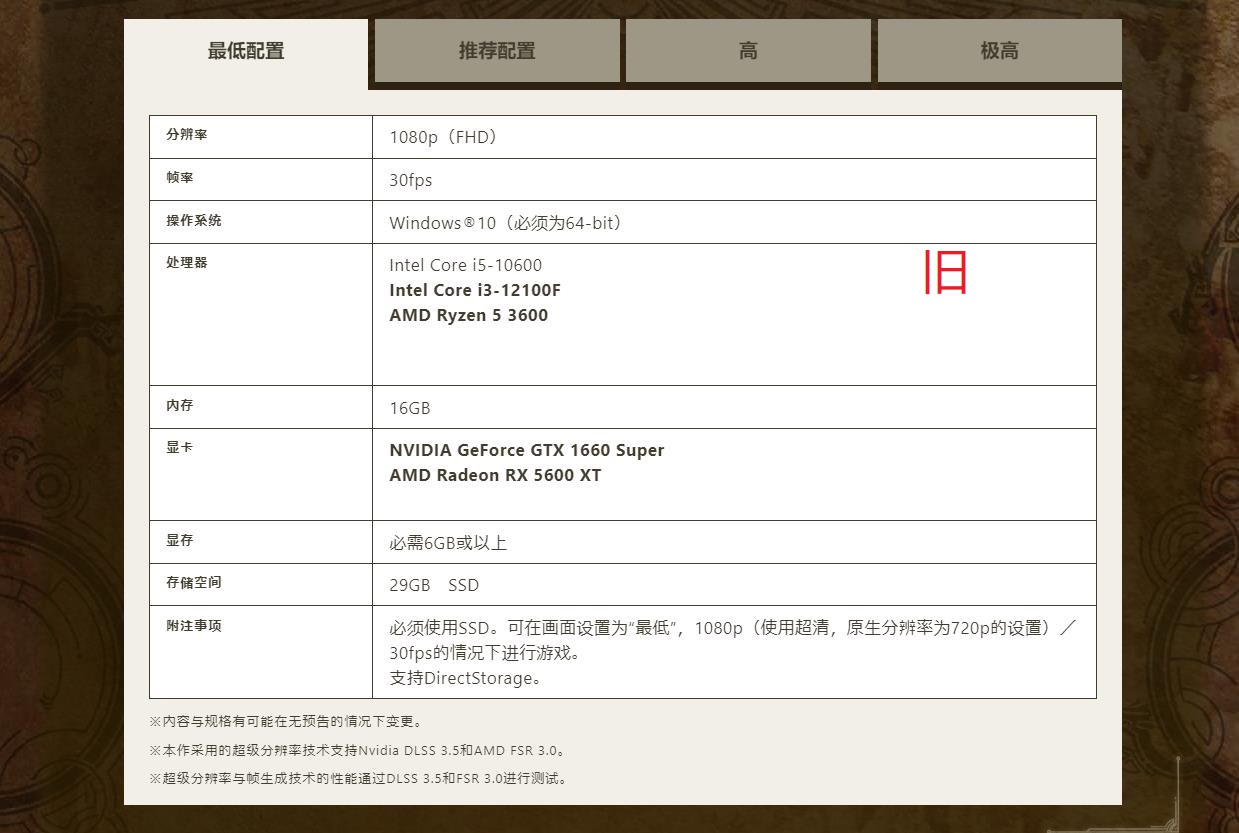Click the 分辨率 row label

click(187, 135)
